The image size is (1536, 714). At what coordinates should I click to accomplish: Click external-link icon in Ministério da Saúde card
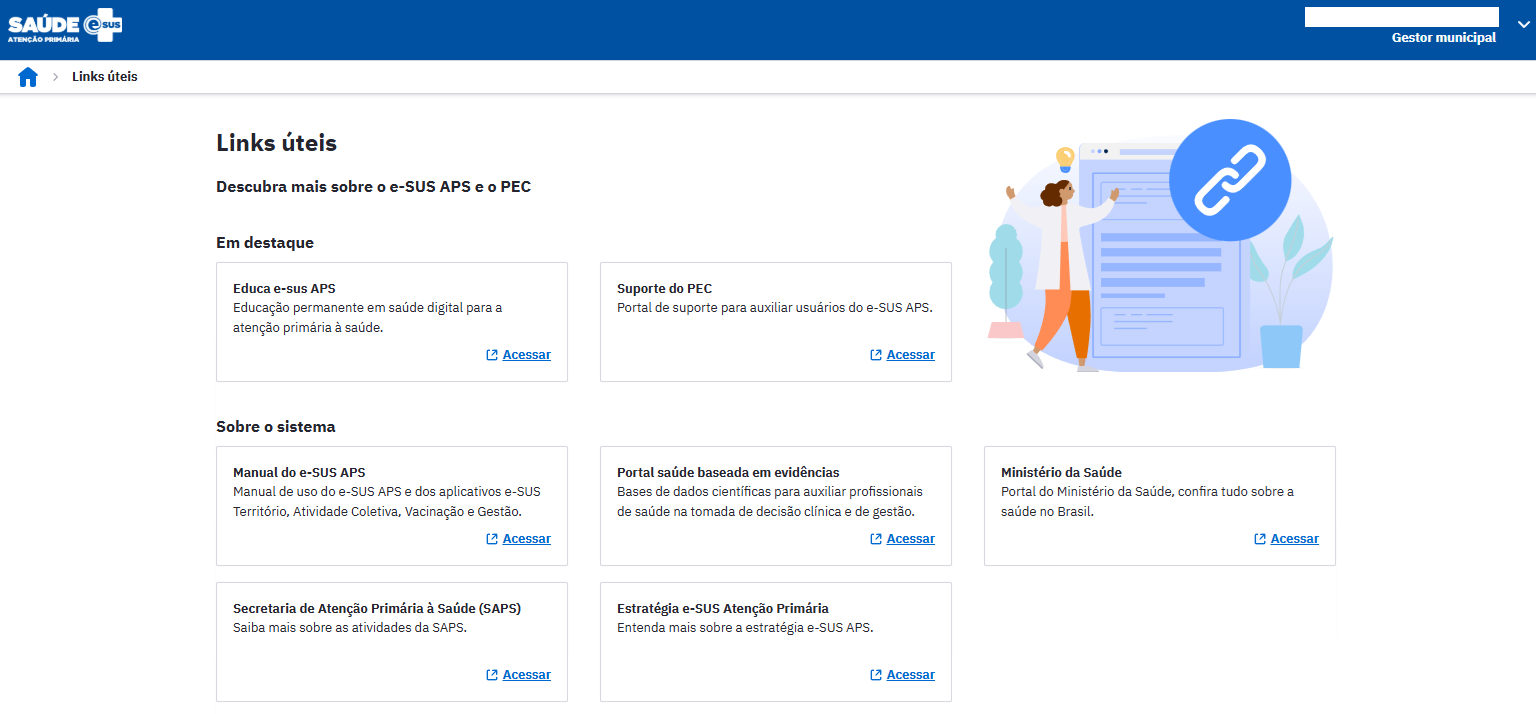pyautogui.click(x=1260, y=539)
